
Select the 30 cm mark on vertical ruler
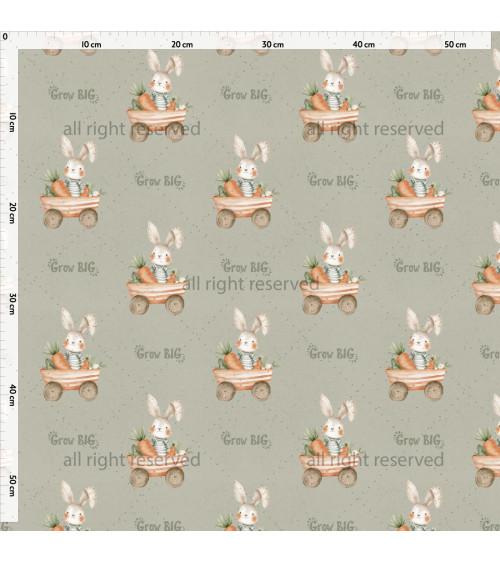pyautogui.click(x=12, y=304)
